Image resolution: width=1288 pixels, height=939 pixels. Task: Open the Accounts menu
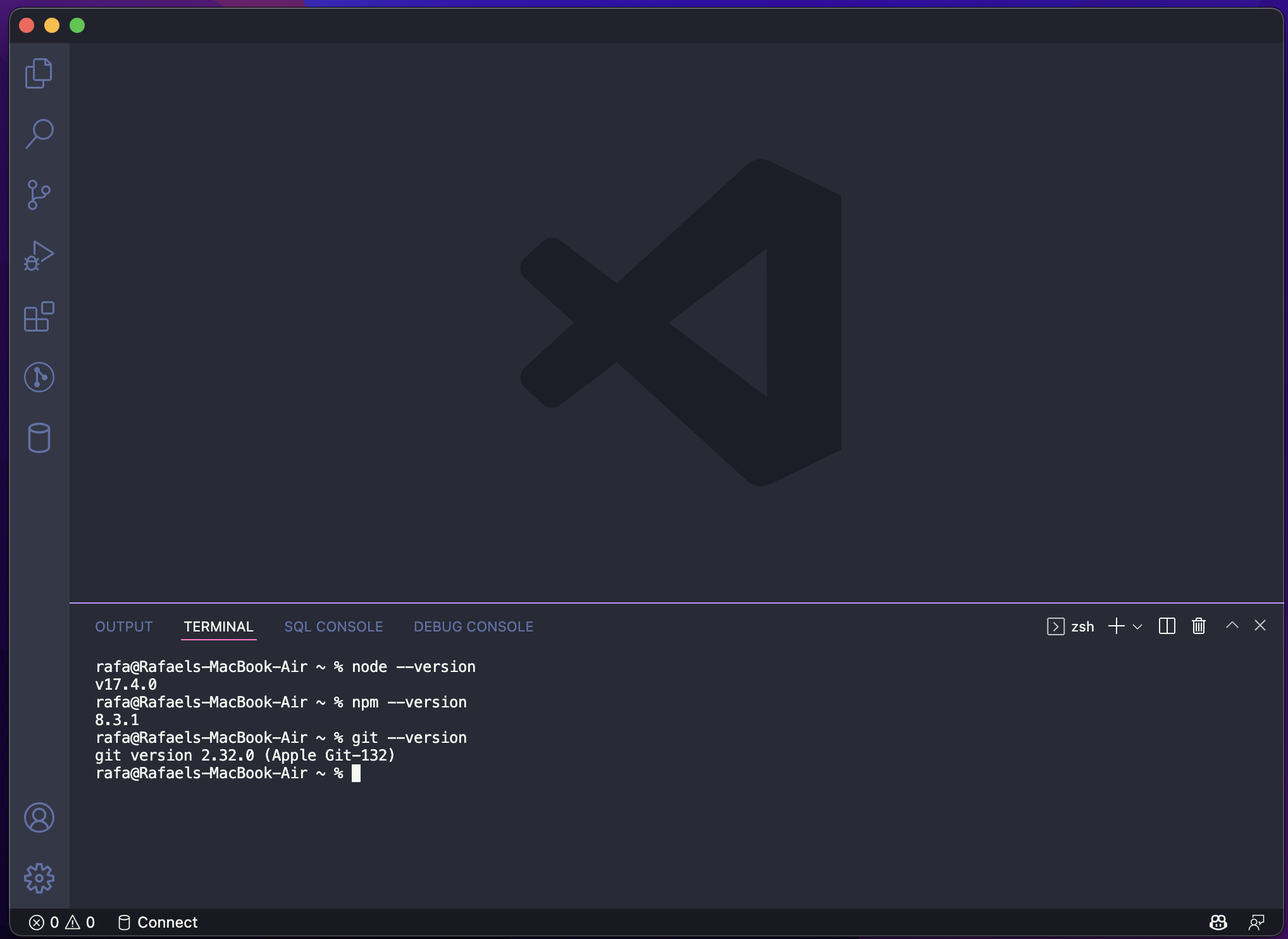point(39,818)
